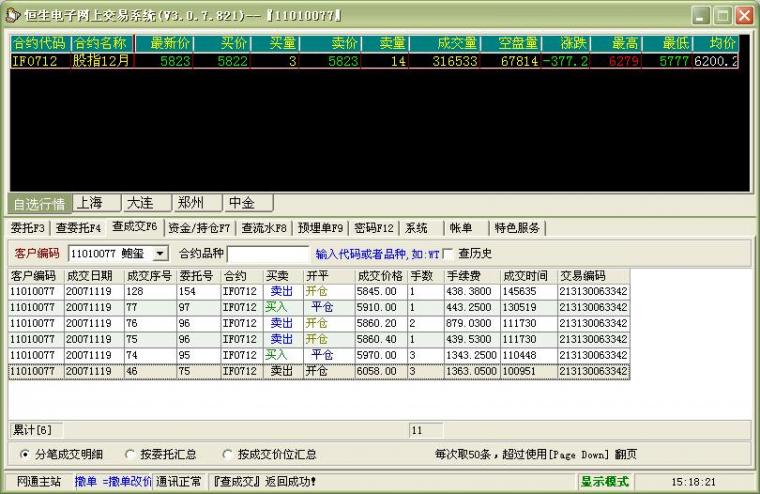Click the application icon in title bar
The width and height of the screenshot is (760, 494).
12,15
